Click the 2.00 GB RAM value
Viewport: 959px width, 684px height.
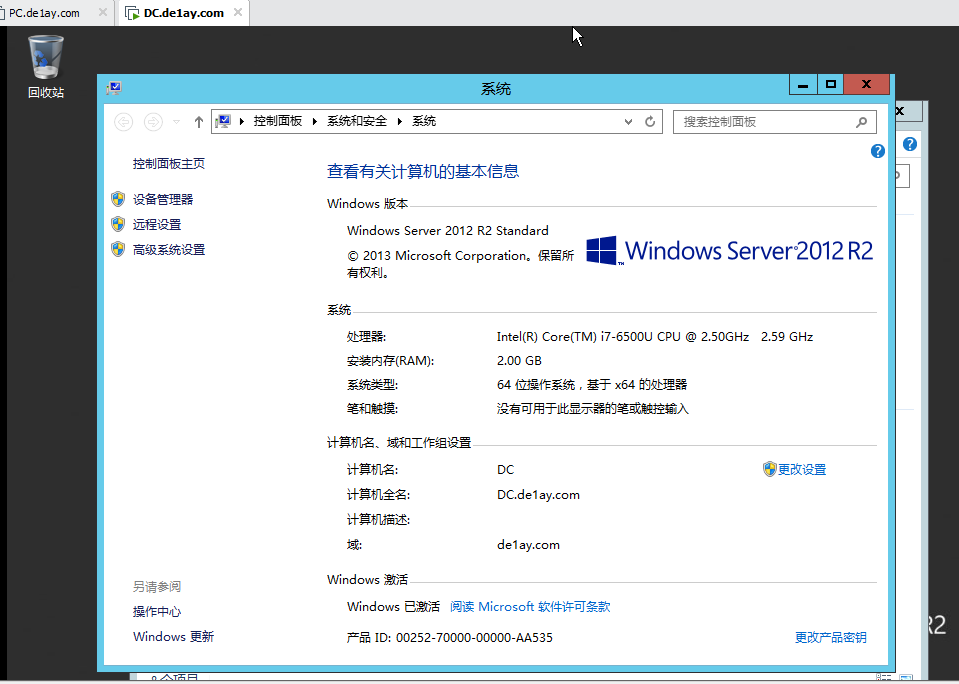(x=519, y=360)
